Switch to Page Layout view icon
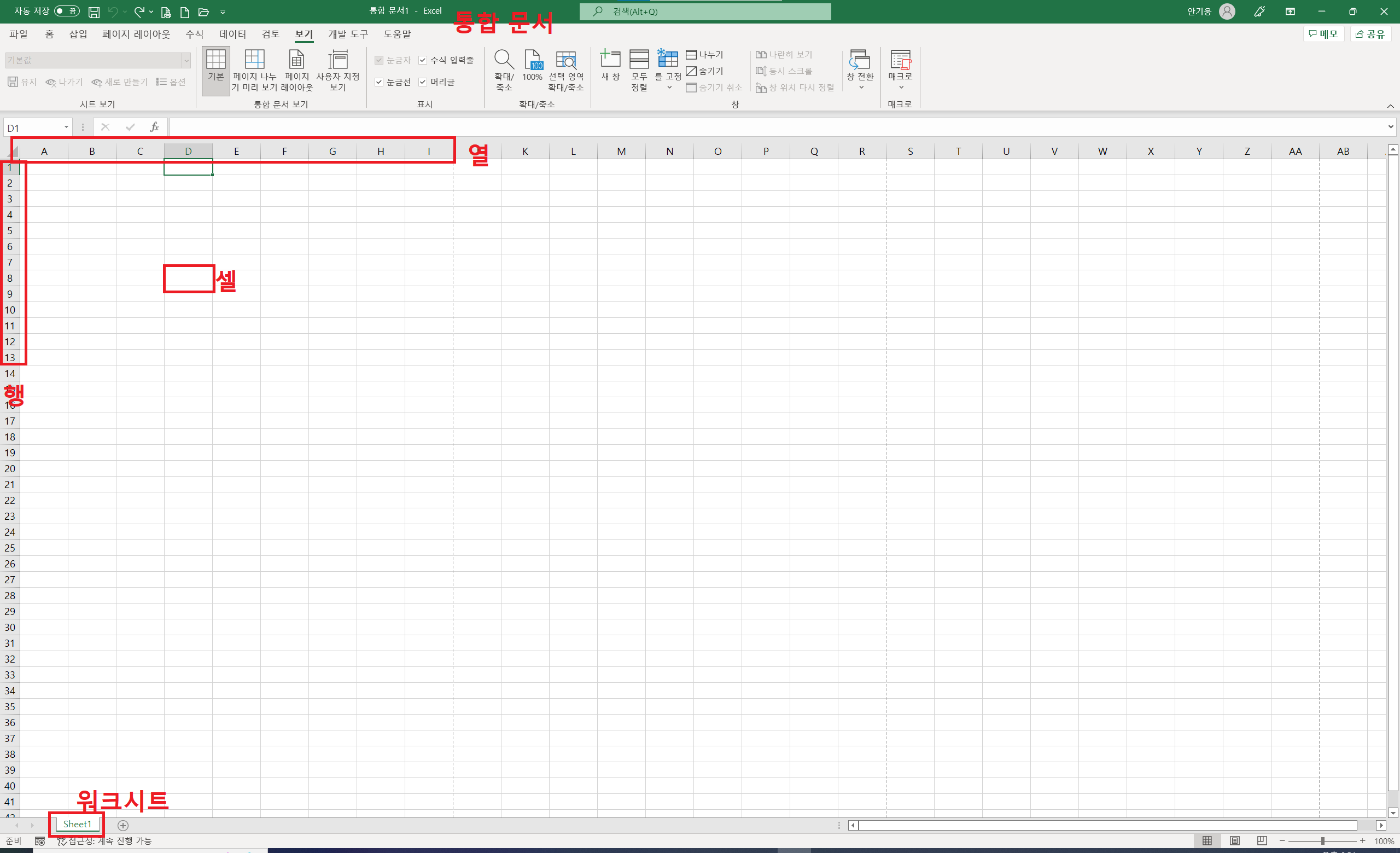1400x853 pixels. pos(296,60)
